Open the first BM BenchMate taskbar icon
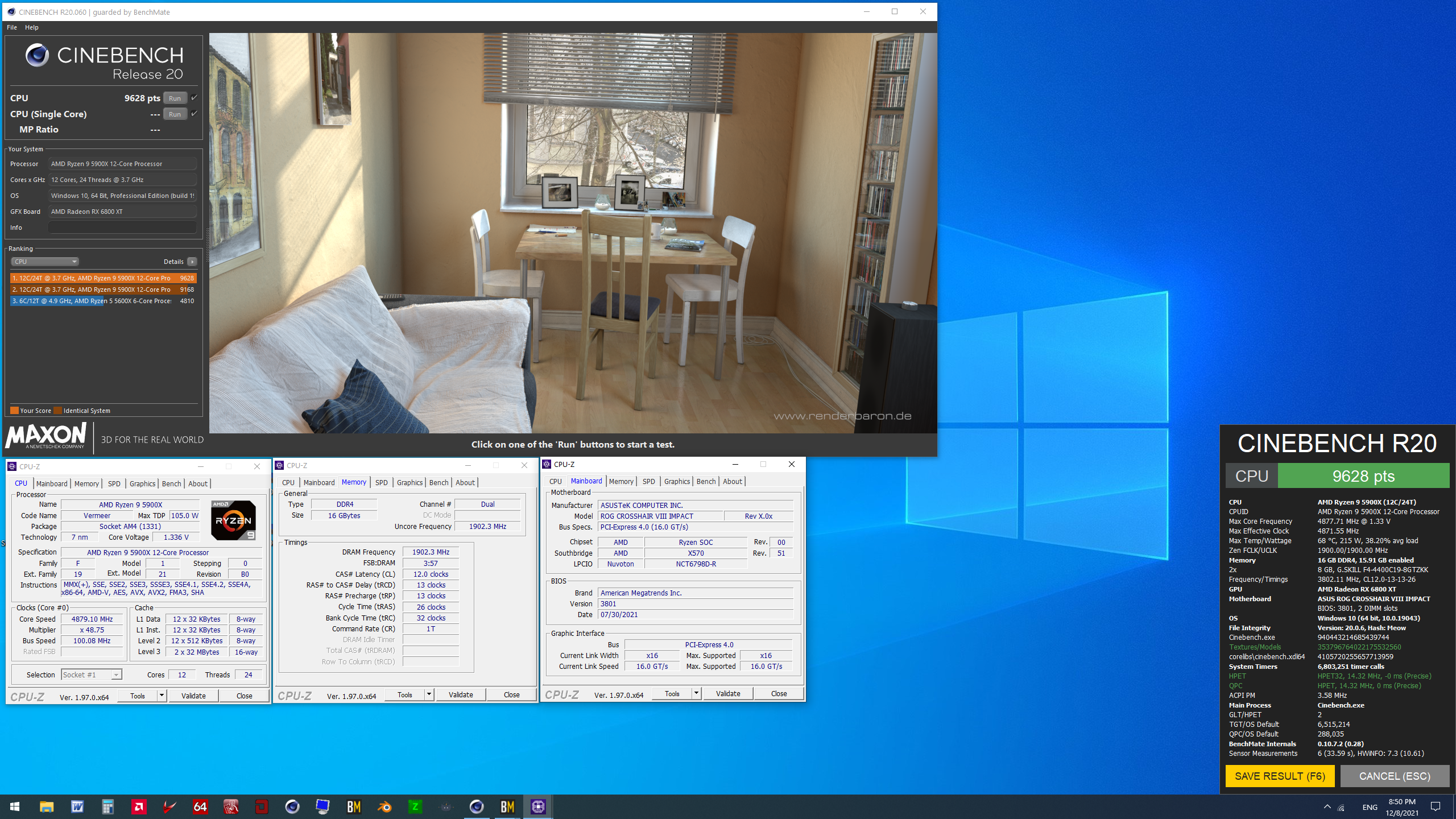The image size is (1456, 819). (x=354, y=806)
